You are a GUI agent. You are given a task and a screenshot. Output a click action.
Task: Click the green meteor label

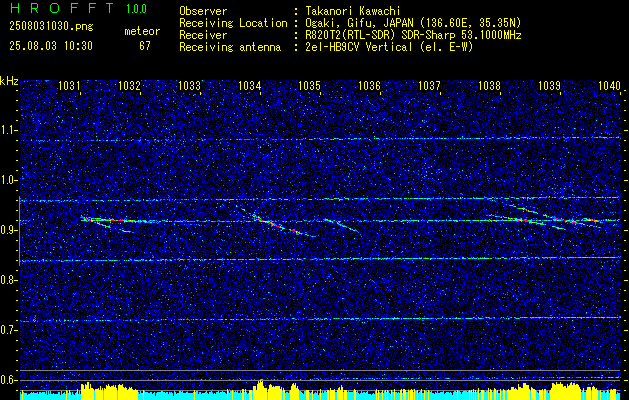(x=142, y=31)
